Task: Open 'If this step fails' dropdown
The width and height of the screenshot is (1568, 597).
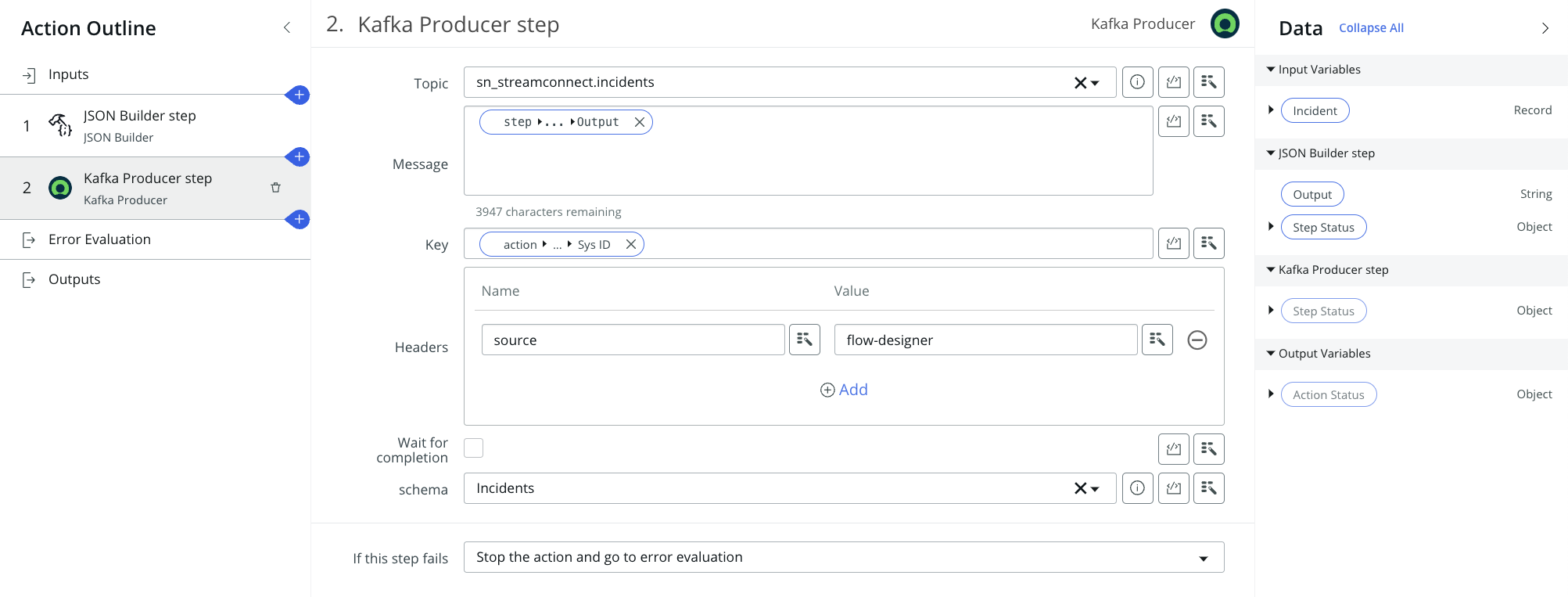Action: (844, 557)
